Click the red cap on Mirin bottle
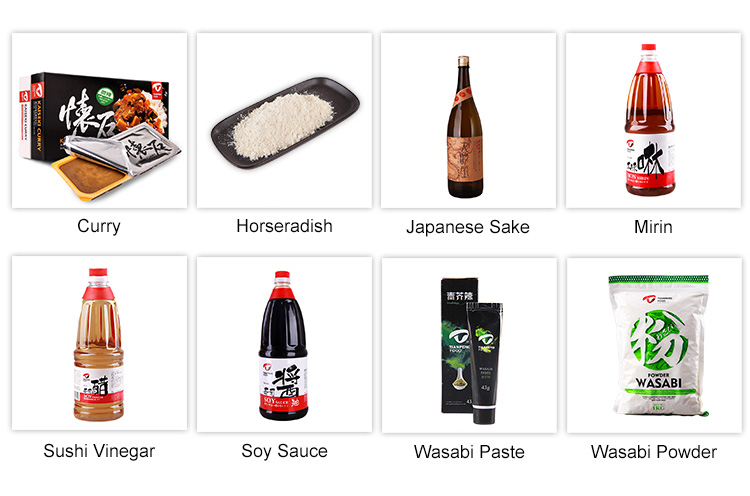 [649, 47]
